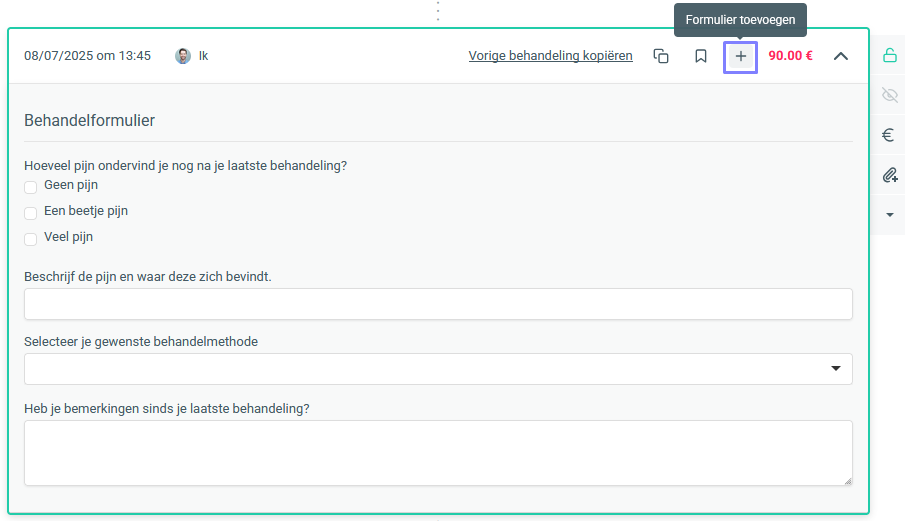Click the paperclip attachment icon

[890, 175]
